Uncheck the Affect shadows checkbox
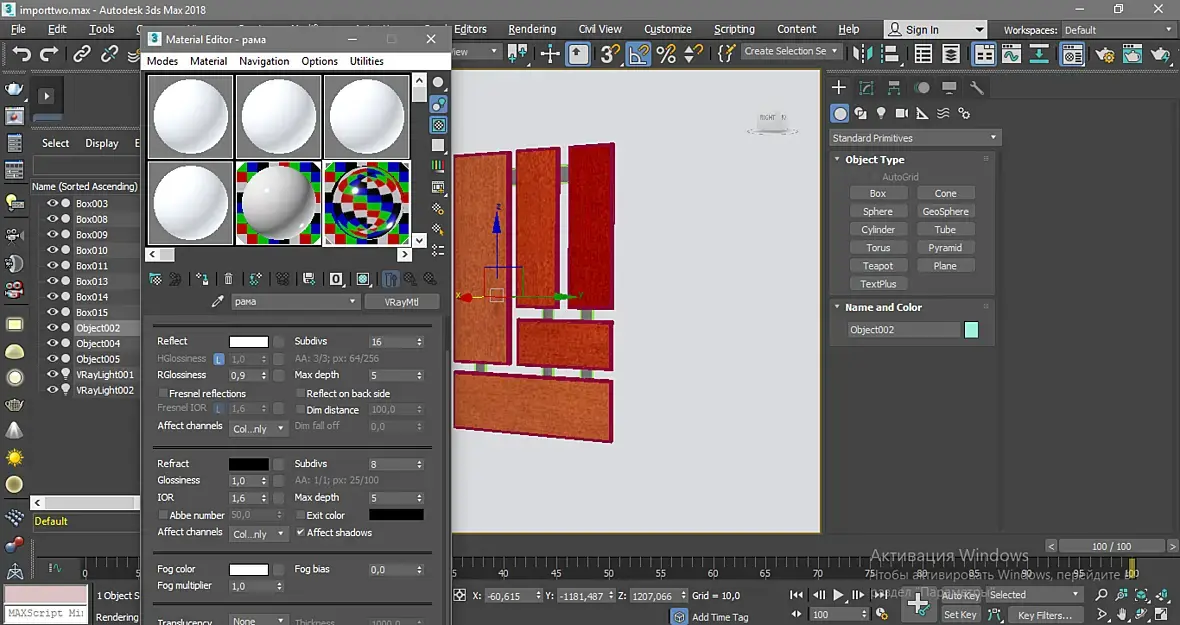1180x625 pixels. 301,532
